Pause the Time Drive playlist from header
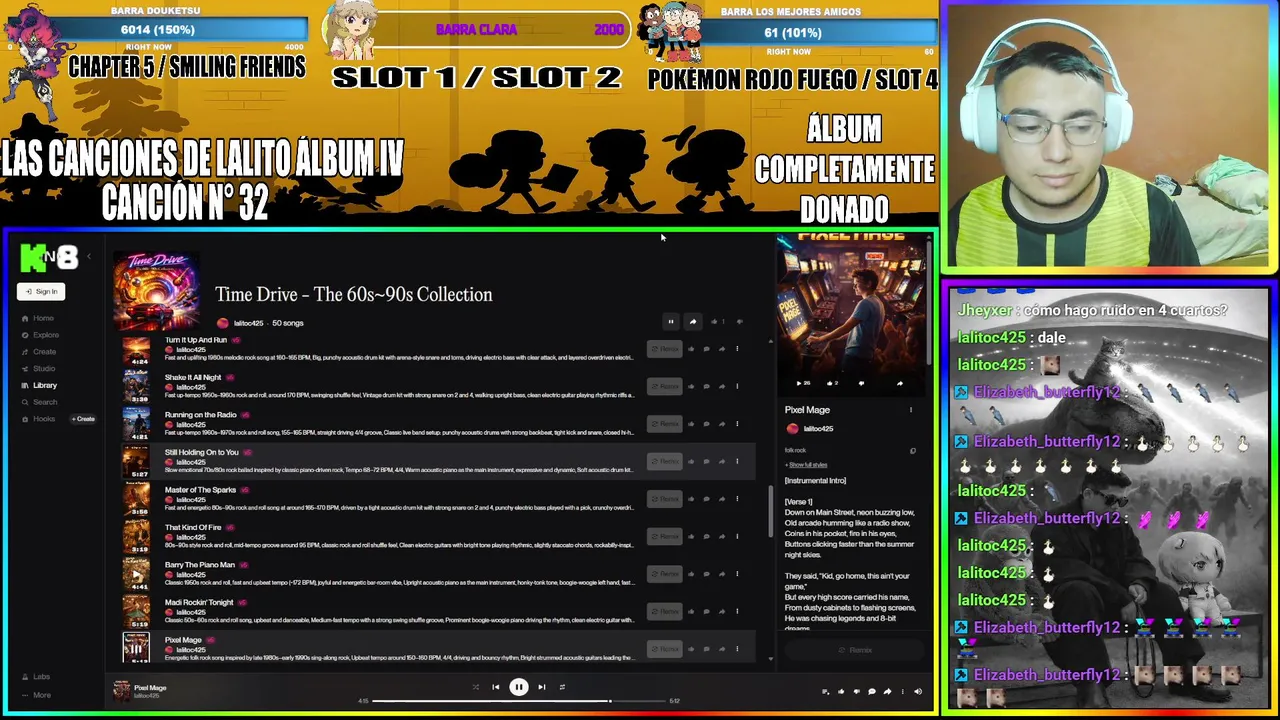The height and width of the screenshot is (720, 1280). pyautogui.click(x=670, y=322)
